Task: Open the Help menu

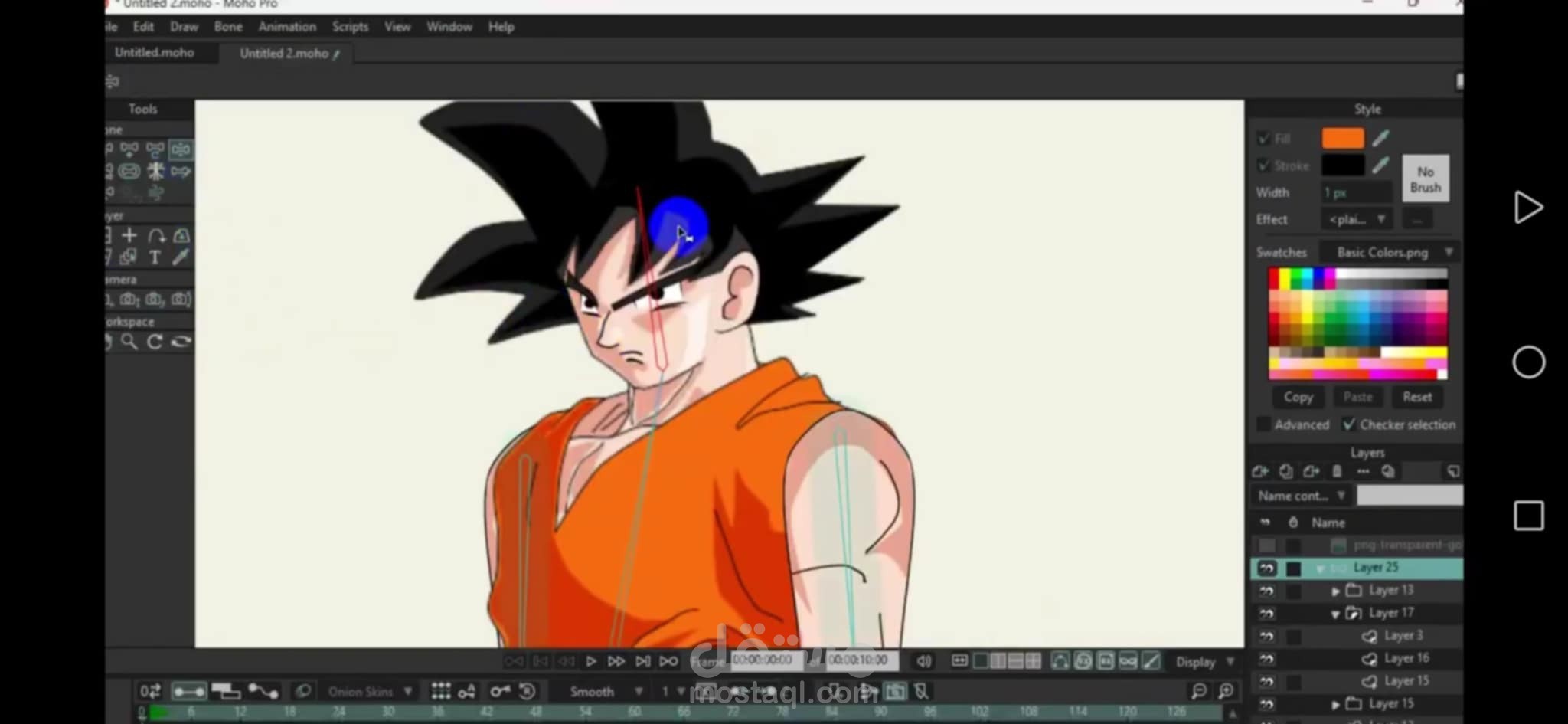Action: pos(501,27)
